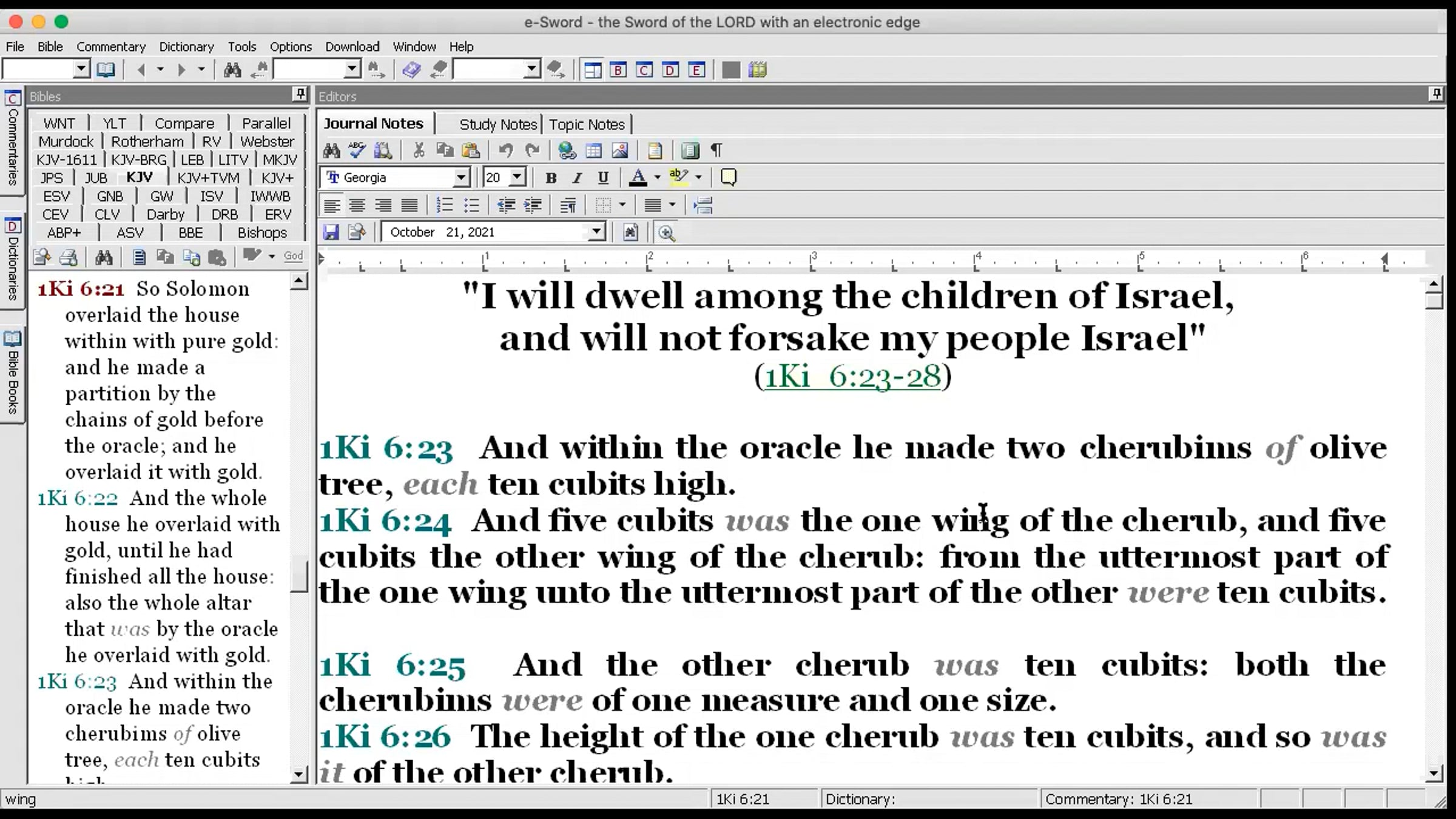Insert a hyperlink with the globe icon
The height and width of the screenshot is (819, 1456).
[x=567, y=150]
